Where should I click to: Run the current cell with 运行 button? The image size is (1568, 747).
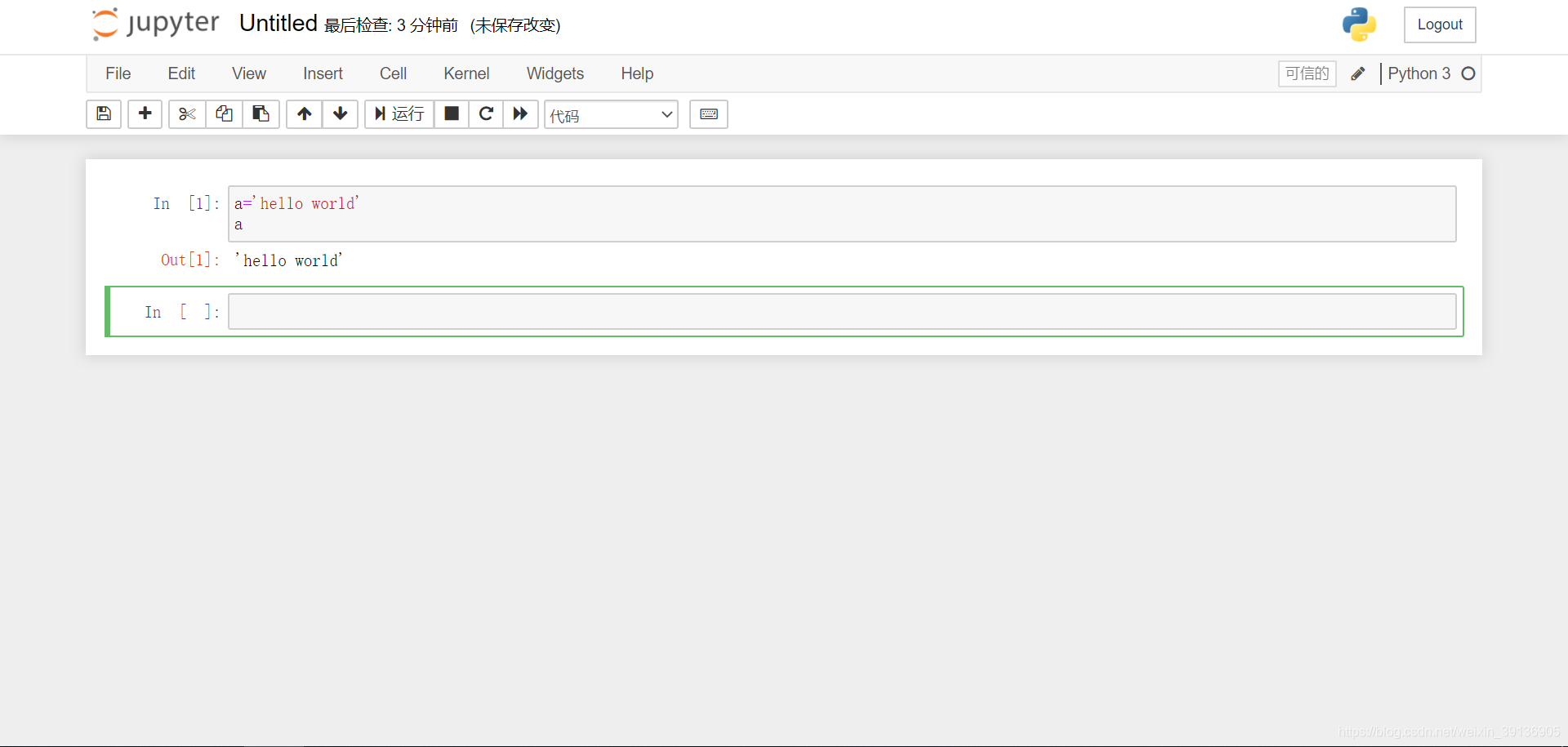click(399, 113)
